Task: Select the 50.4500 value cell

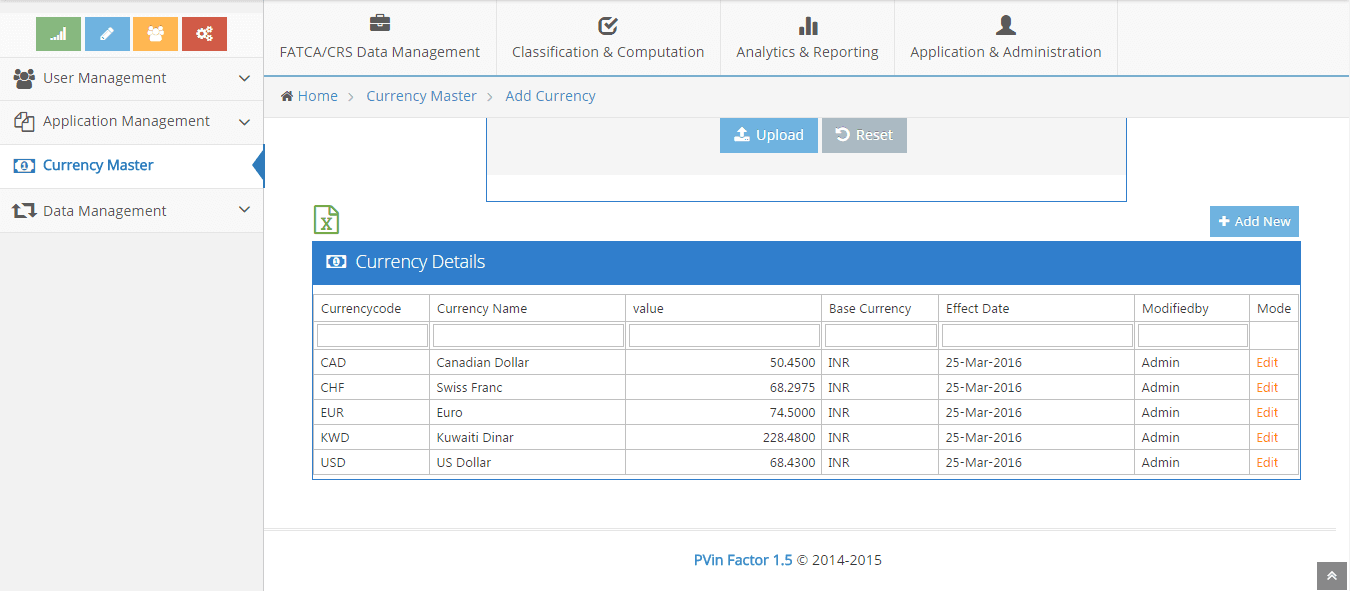Action: (724, 363)
